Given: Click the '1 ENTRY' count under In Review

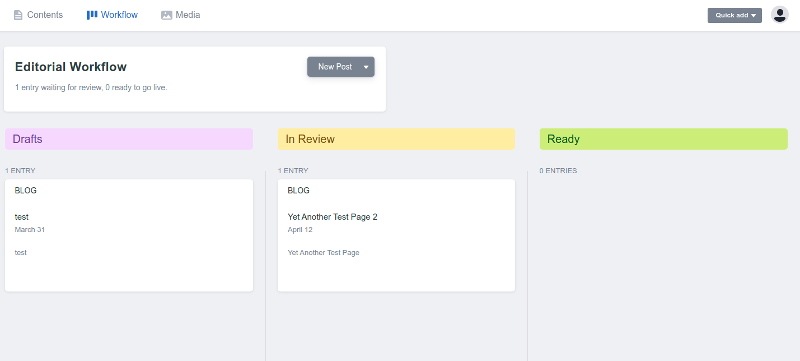Looking at the screenshot, I should click(293, 171).
